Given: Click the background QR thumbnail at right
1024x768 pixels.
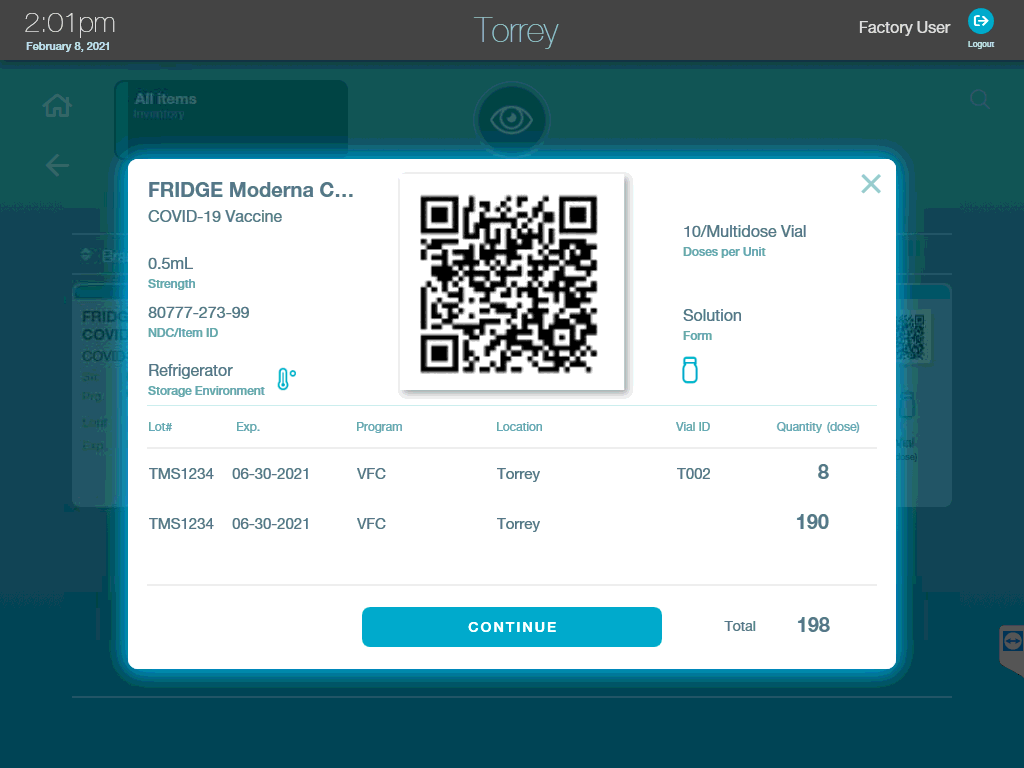Looking at the screenshot, I should [912, 336].
